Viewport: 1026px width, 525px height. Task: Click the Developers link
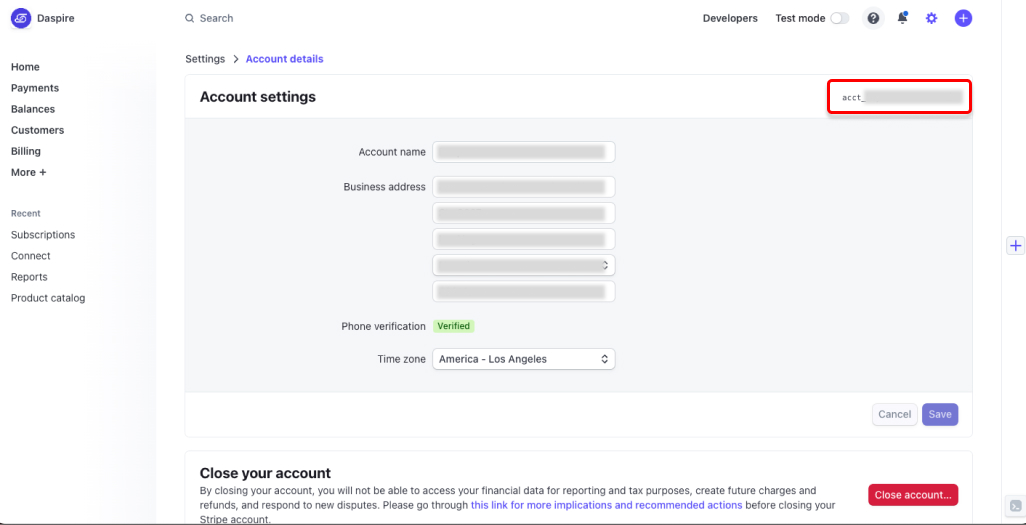tap(730, 18)
